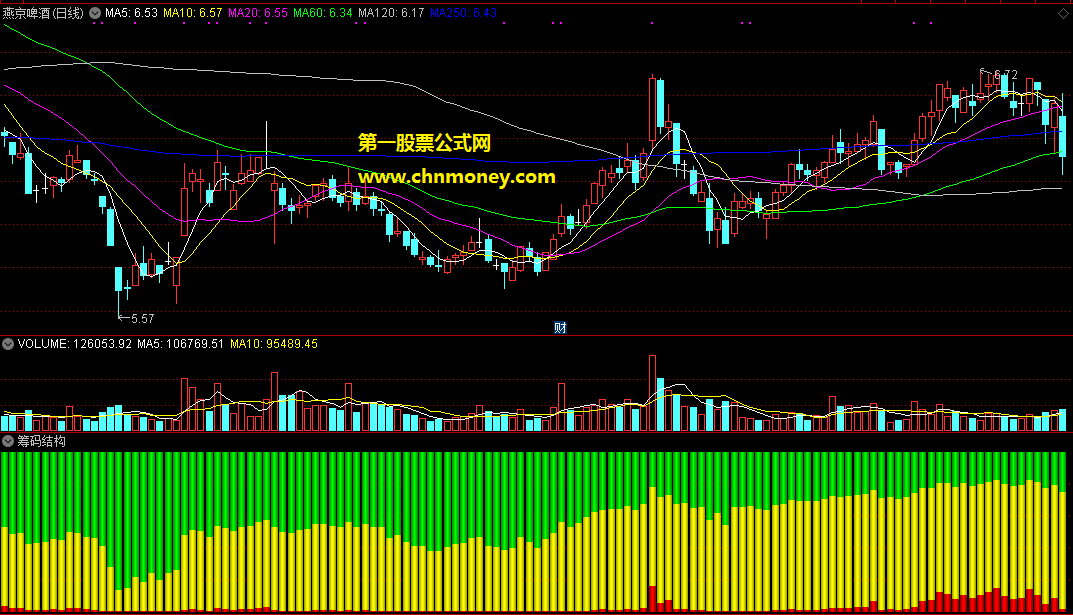Viewport: 1073px width, 615px height.
Task: Click the MA250: 6.43 blue label
Action: coord(463,13)
